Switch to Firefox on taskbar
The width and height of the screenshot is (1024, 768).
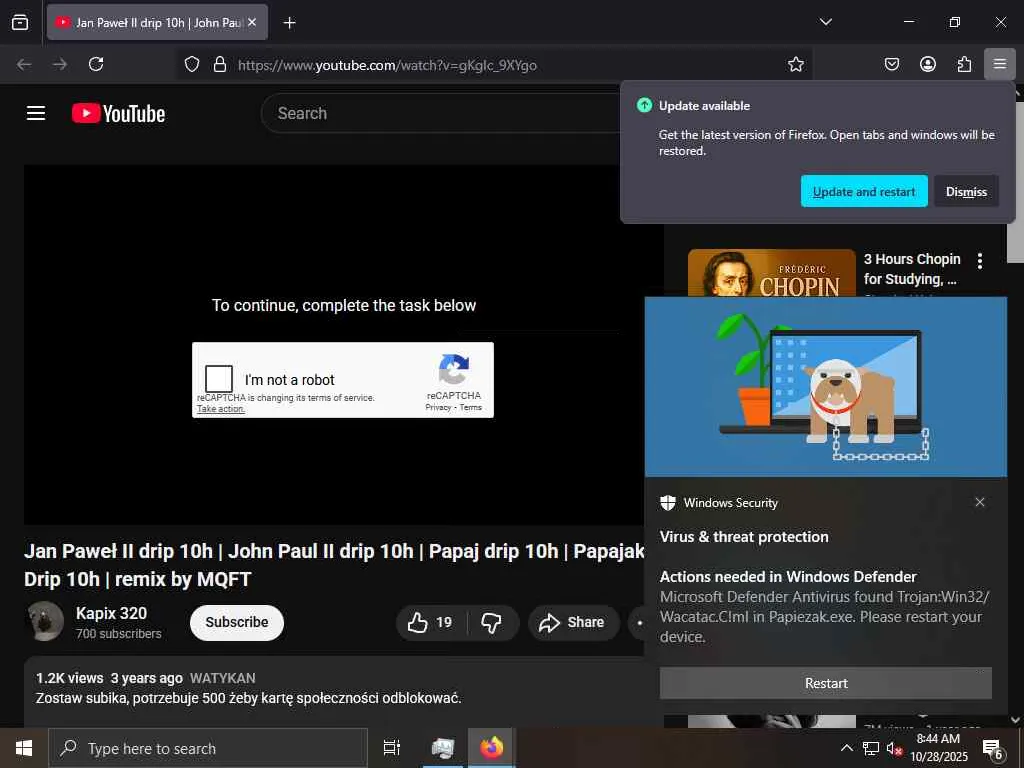[x=492, y=748]
